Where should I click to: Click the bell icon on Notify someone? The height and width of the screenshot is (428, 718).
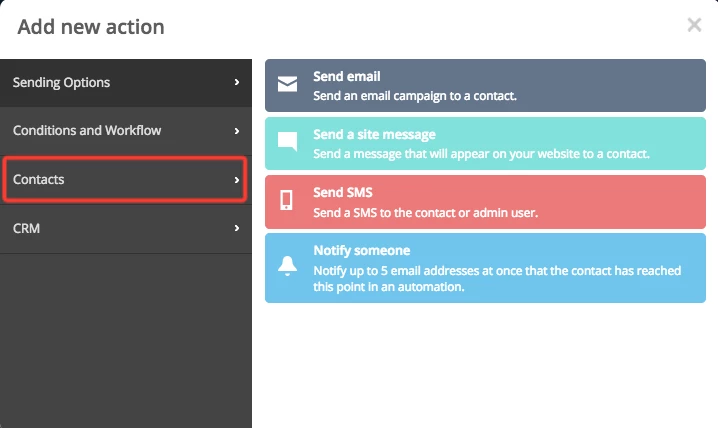288,266
